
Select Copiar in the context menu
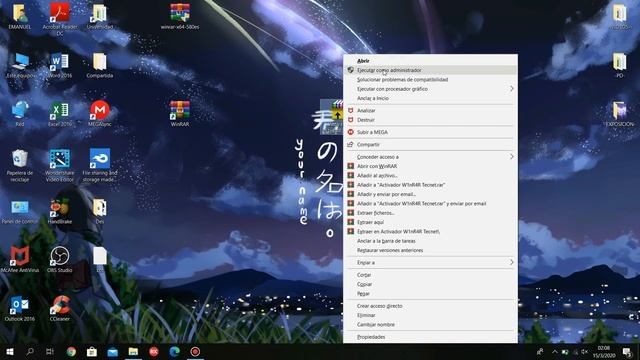click(431, 284)
